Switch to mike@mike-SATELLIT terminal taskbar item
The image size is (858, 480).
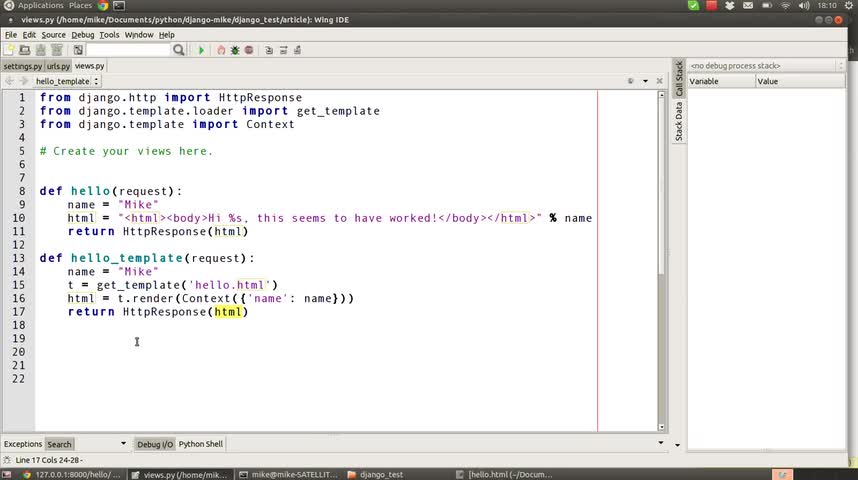[x=288, y=474]
